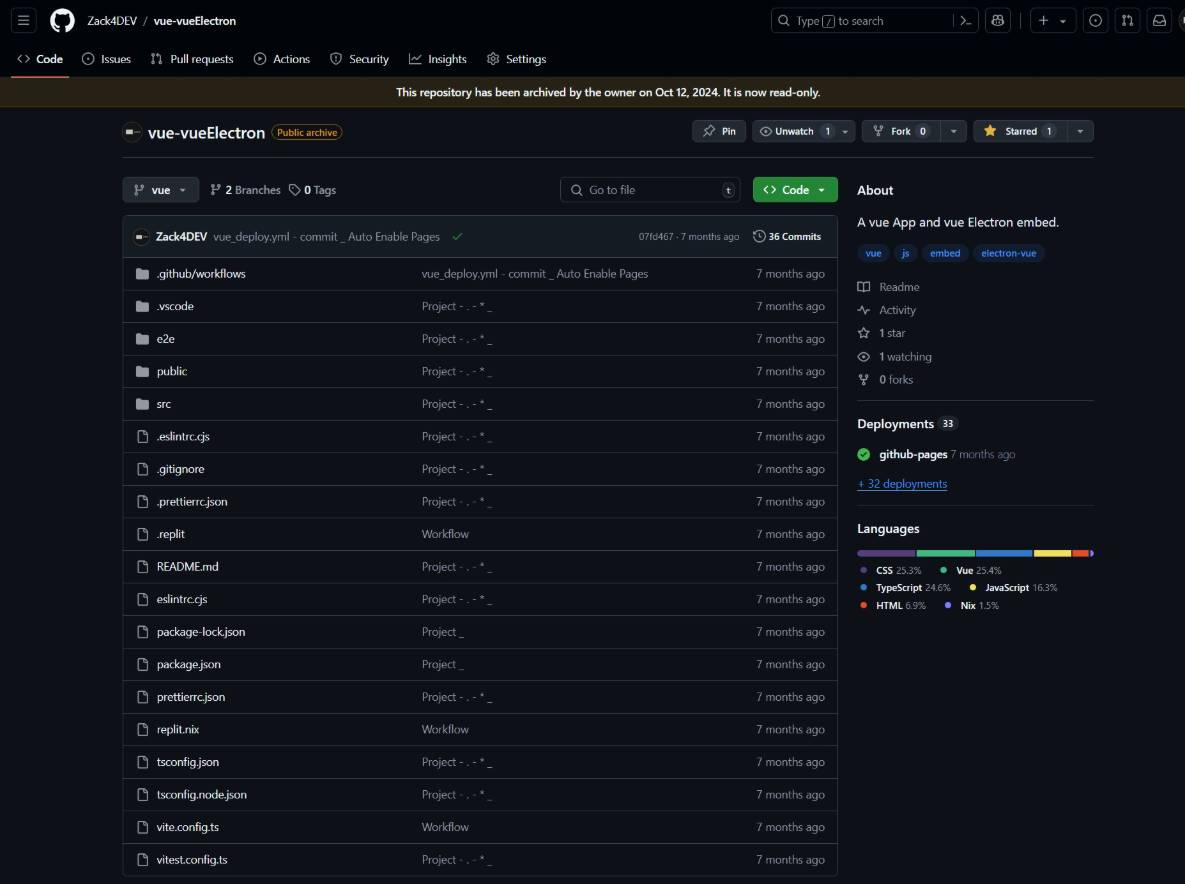Open the tsconfig.node.json file
The image size is (1185, 884).
pos(202,794)
